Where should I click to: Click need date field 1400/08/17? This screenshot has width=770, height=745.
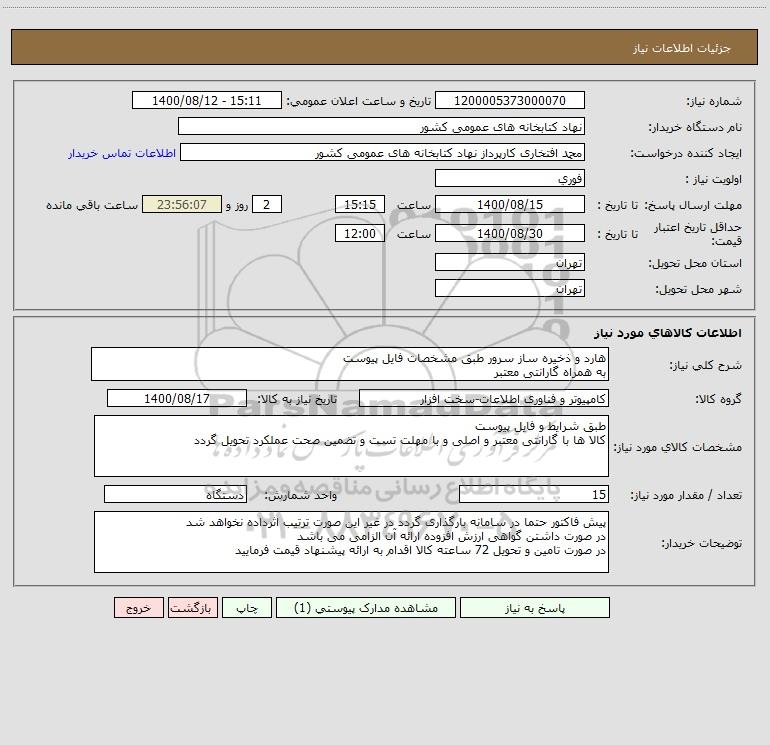coord(177,398)
